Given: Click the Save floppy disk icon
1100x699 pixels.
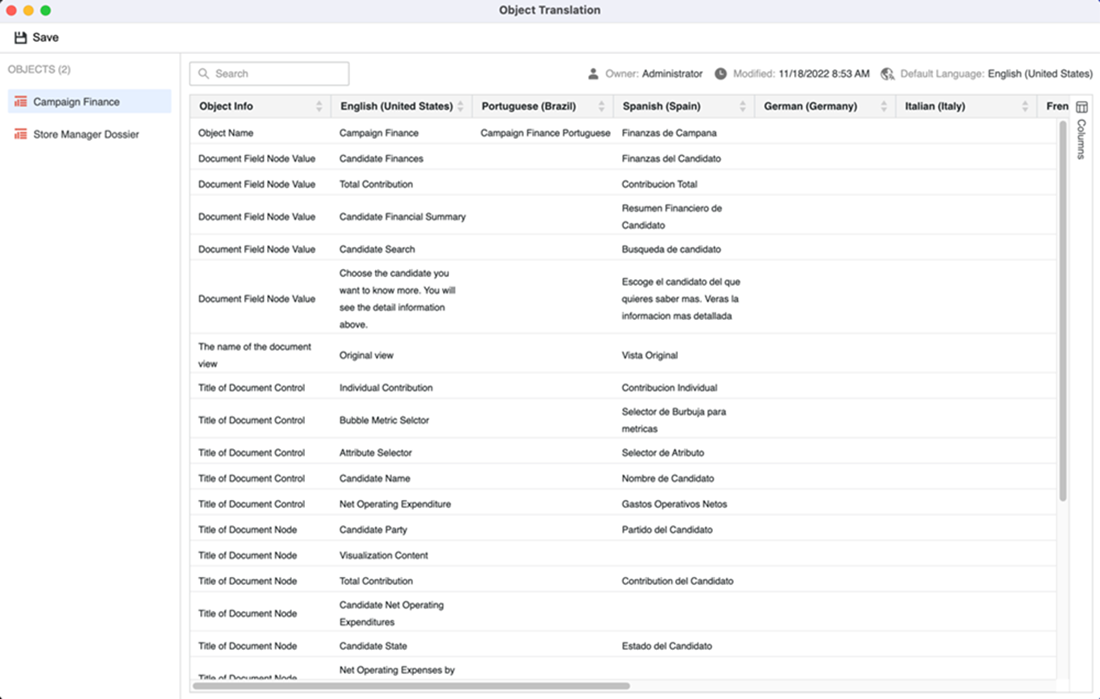Looking at the screenshot, I should tap(20, 38).
